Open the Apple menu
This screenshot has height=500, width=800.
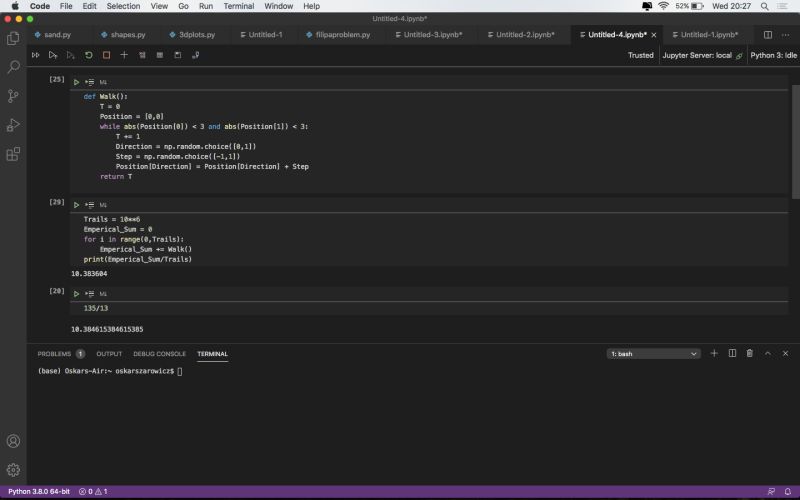click(x=15, y=6)
